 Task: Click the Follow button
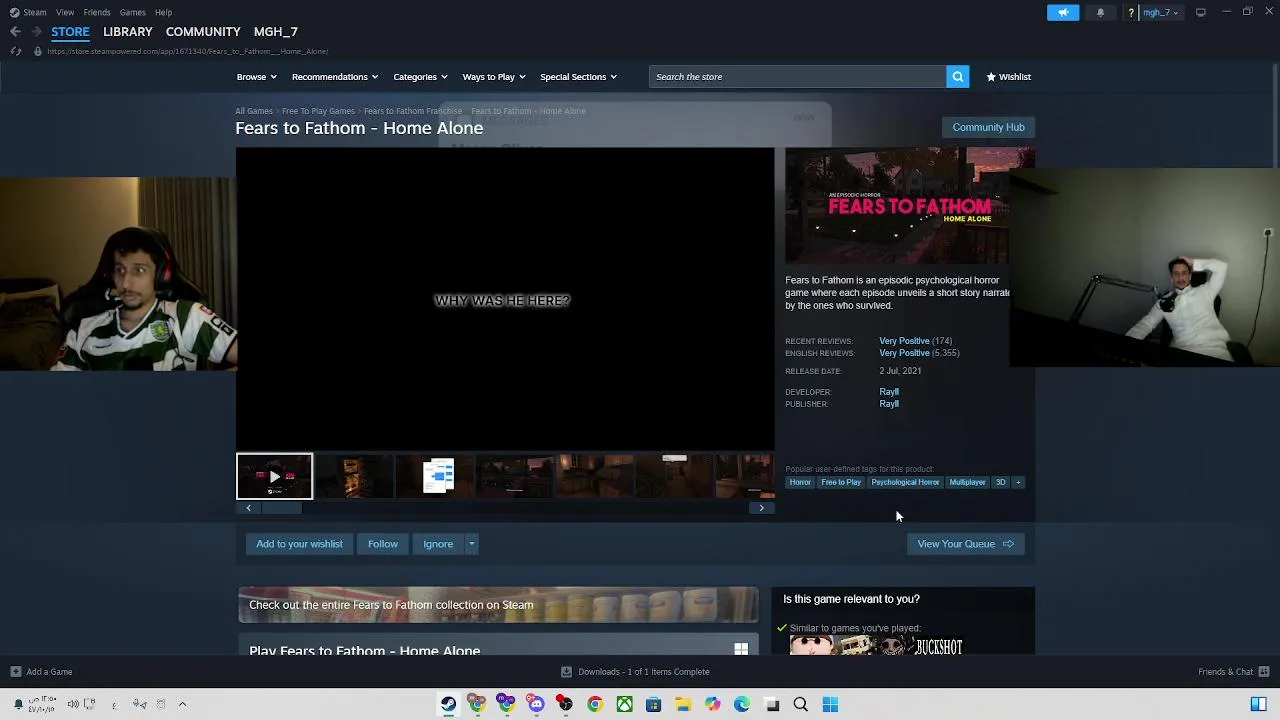pyautogui.click(x=383, y=544)
